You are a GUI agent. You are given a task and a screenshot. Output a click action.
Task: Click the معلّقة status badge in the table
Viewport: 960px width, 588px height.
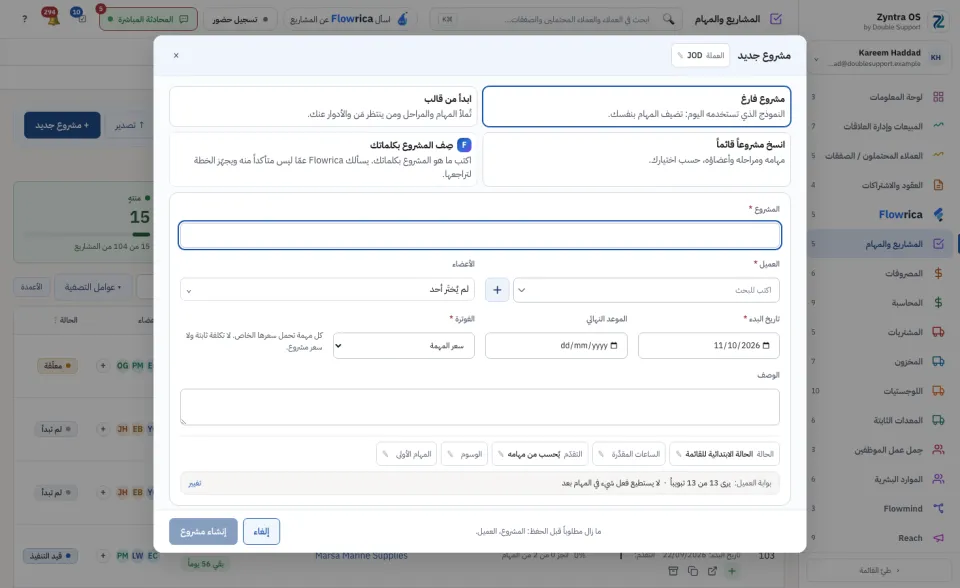(58, 366)
